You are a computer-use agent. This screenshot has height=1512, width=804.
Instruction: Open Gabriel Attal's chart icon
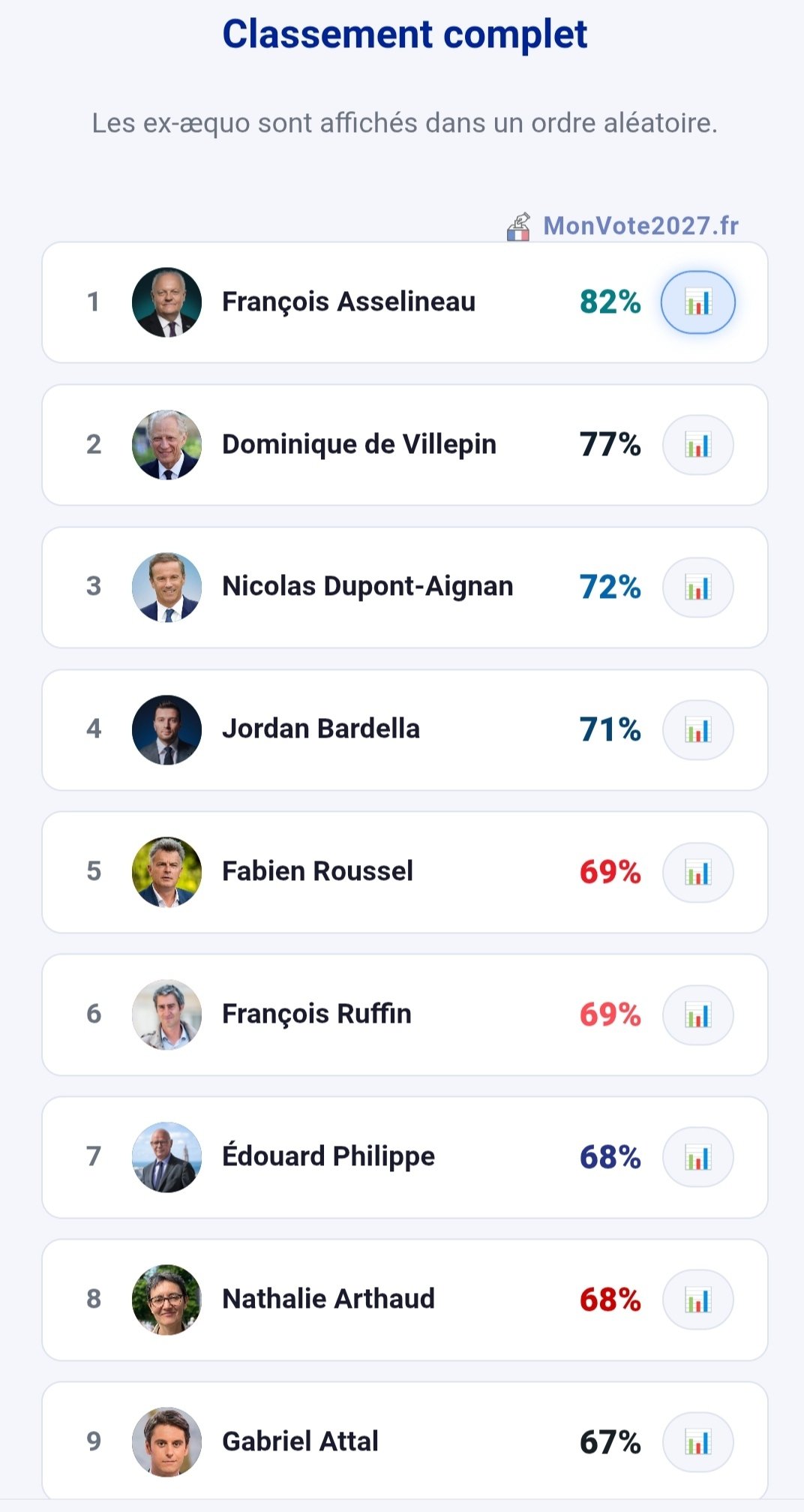pyautogui.click(x=697, y=1442)
